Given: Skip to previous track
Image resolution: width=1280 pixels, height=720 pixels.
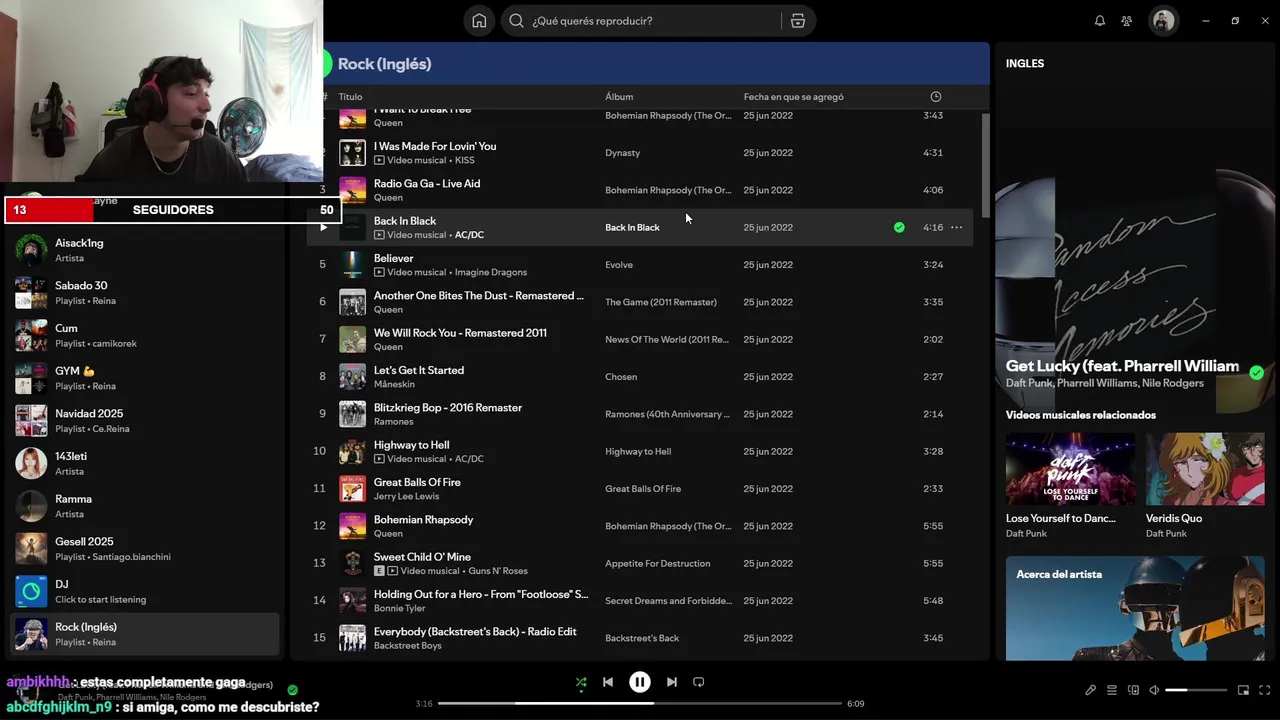Looking at the screenshot, I should (x=608, y=682).
